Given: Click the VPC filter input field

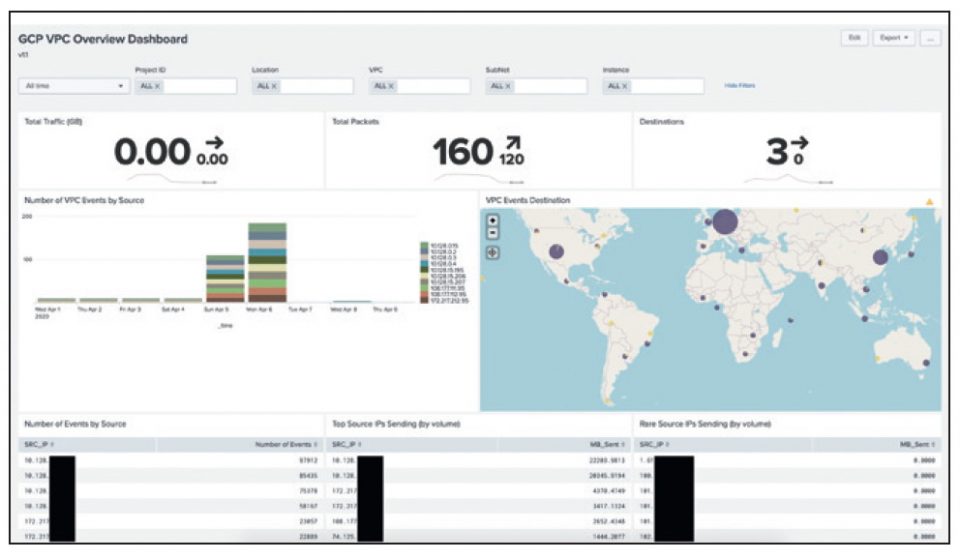Looking at the screenshot, I should coord(419,86).
